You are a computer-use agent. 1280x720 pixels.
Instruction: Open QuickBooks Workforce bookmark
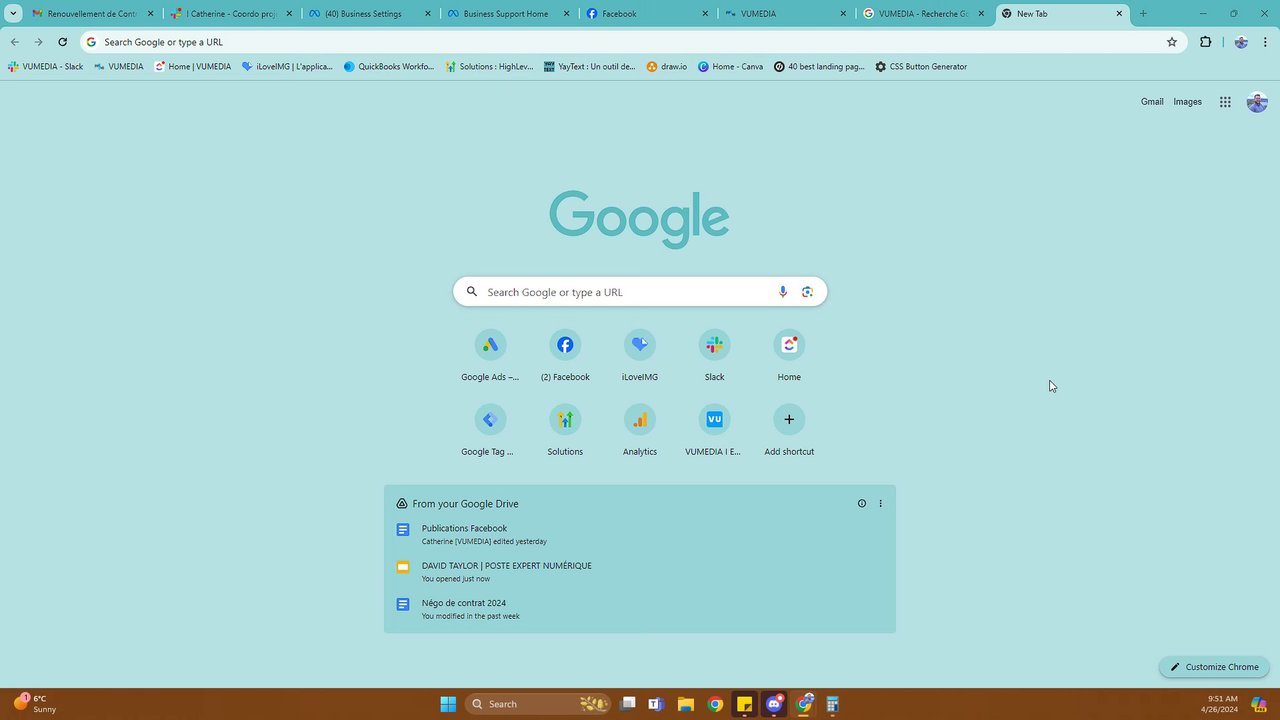click(389, 67)
